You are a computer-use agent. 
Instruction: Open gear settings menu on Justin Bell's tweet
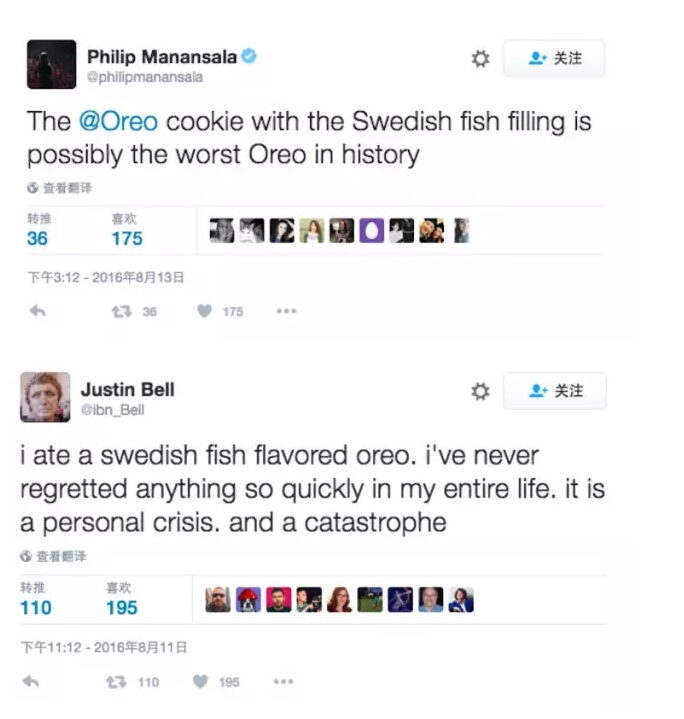(481, 391)
